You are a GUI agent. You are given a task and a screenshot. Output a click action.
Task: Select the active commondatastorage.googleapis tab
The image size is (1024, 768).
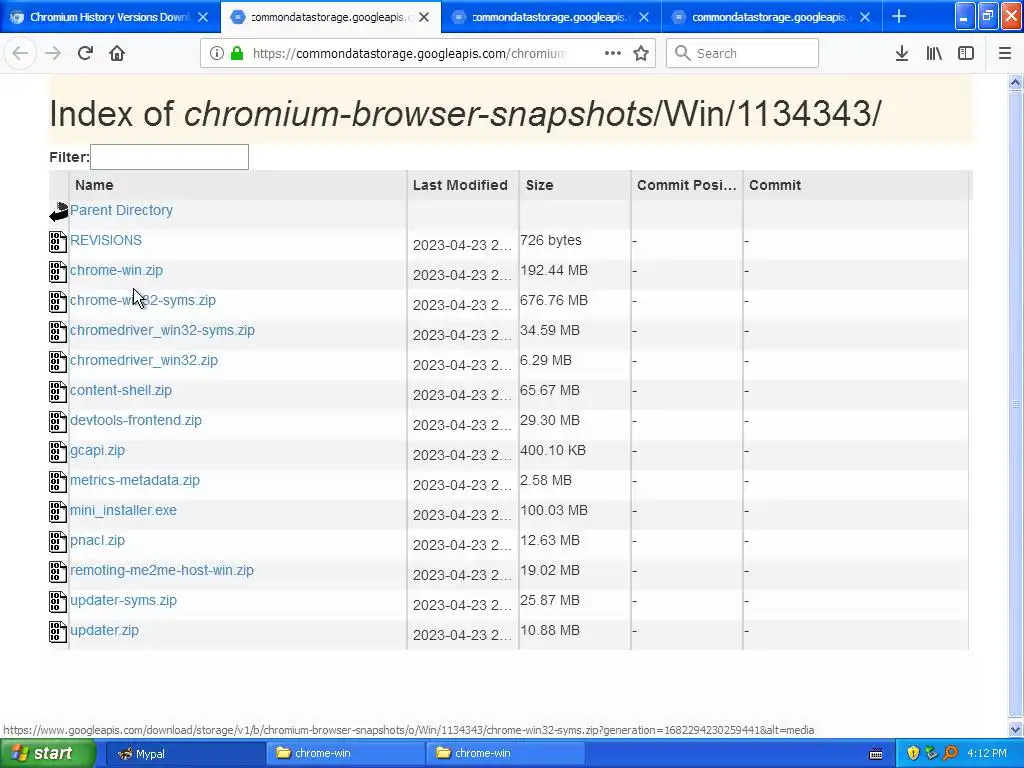(x=330, y=17)
